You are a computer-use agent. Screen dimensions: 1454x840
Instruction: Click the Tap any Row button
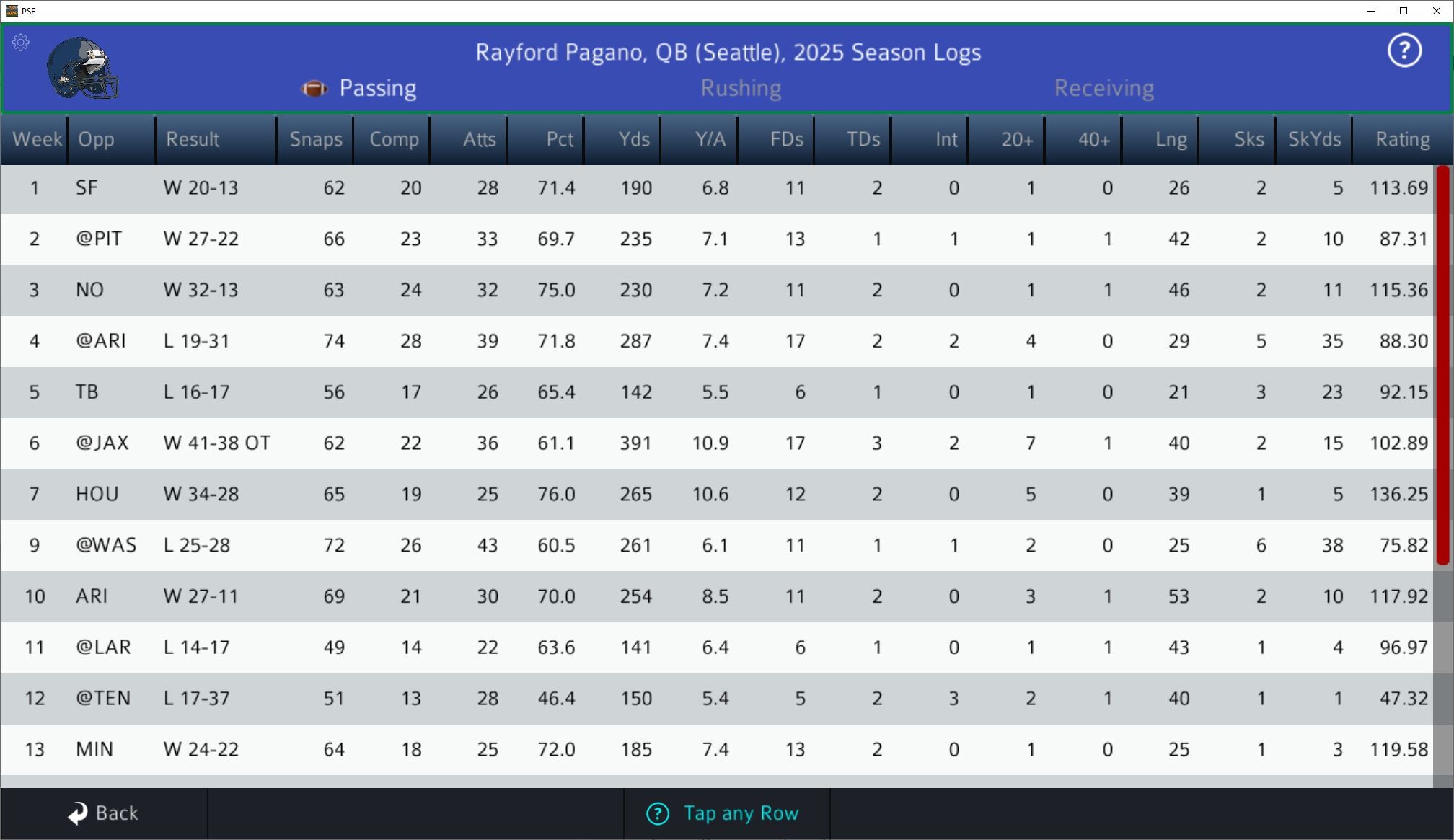[x=740, y=813]
